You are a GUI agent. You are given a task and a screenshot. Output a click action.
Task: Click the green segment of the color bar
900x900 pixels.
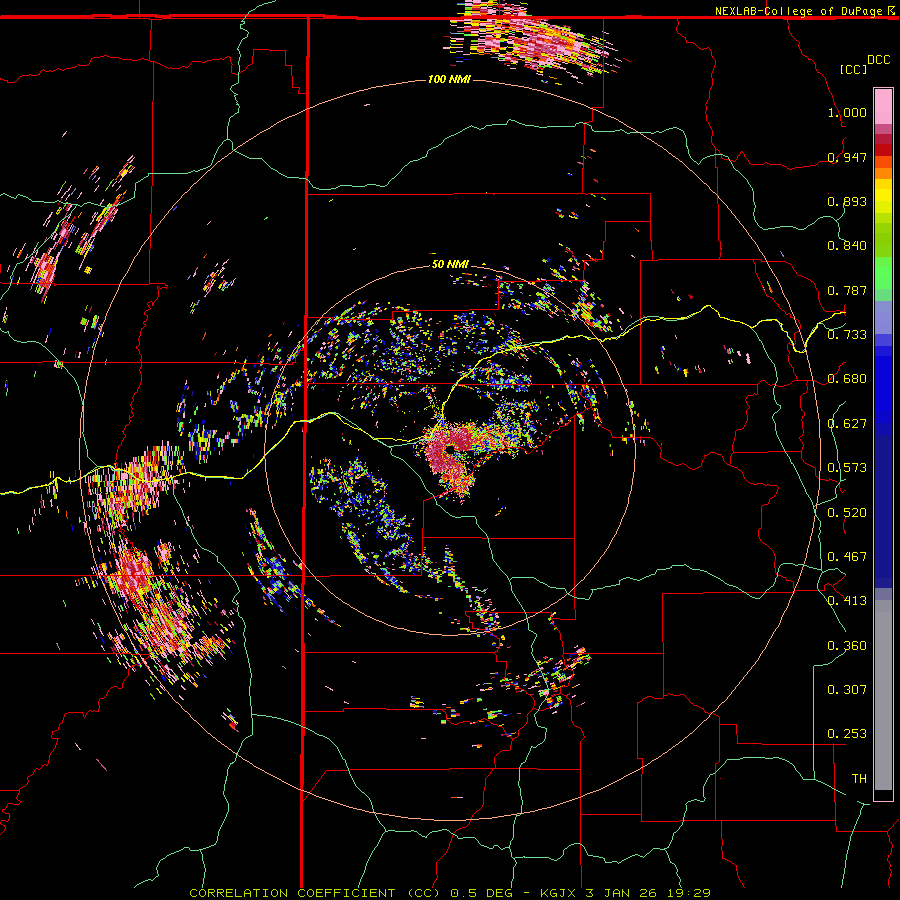pos(883,273)
